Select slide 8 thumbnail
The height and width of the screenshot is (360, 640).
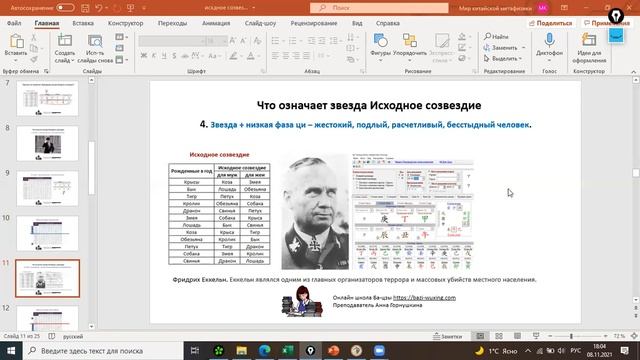[x=47, y=143]
